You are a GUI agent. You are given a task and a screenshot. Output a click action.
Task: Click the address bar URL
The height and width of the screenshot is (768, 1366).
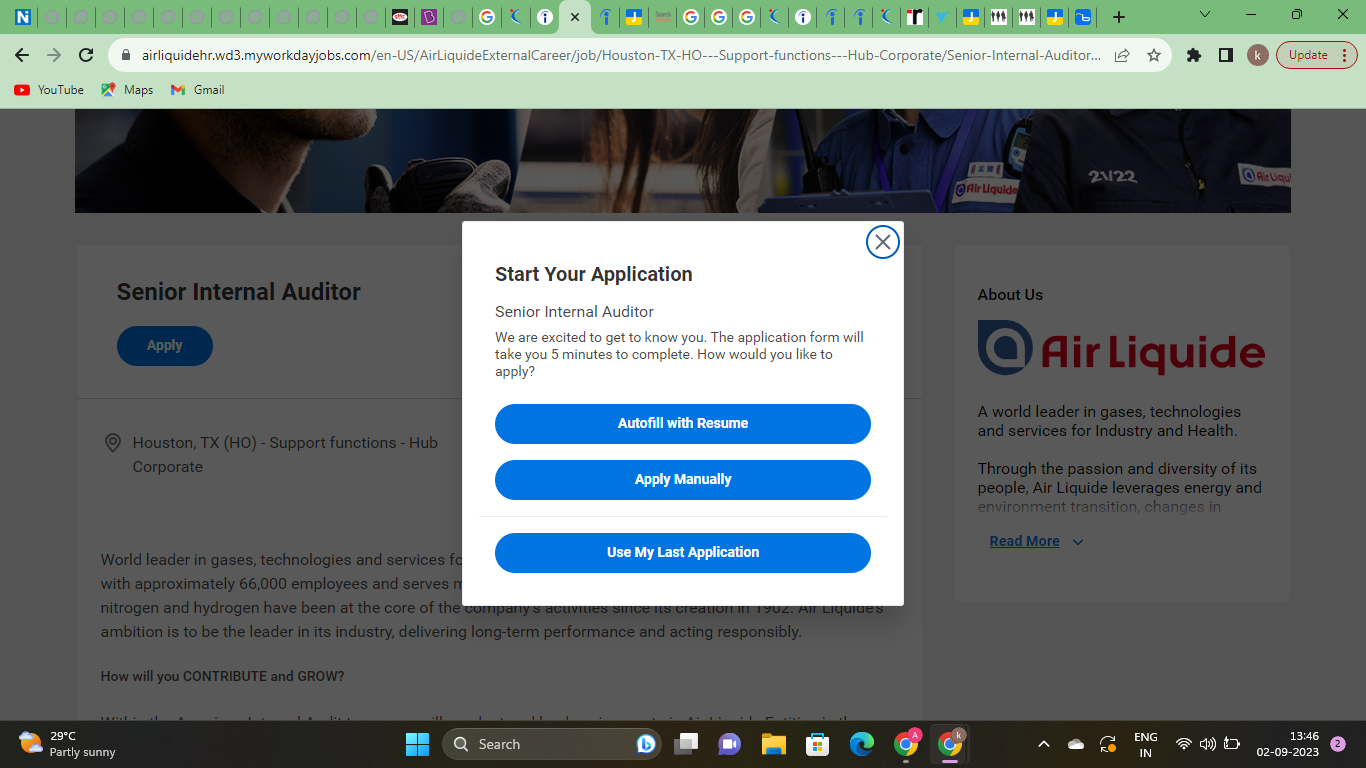click(621, 56)
